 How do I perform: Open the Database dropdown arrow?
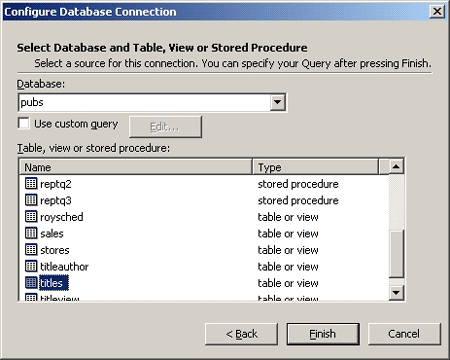(277, 102)
